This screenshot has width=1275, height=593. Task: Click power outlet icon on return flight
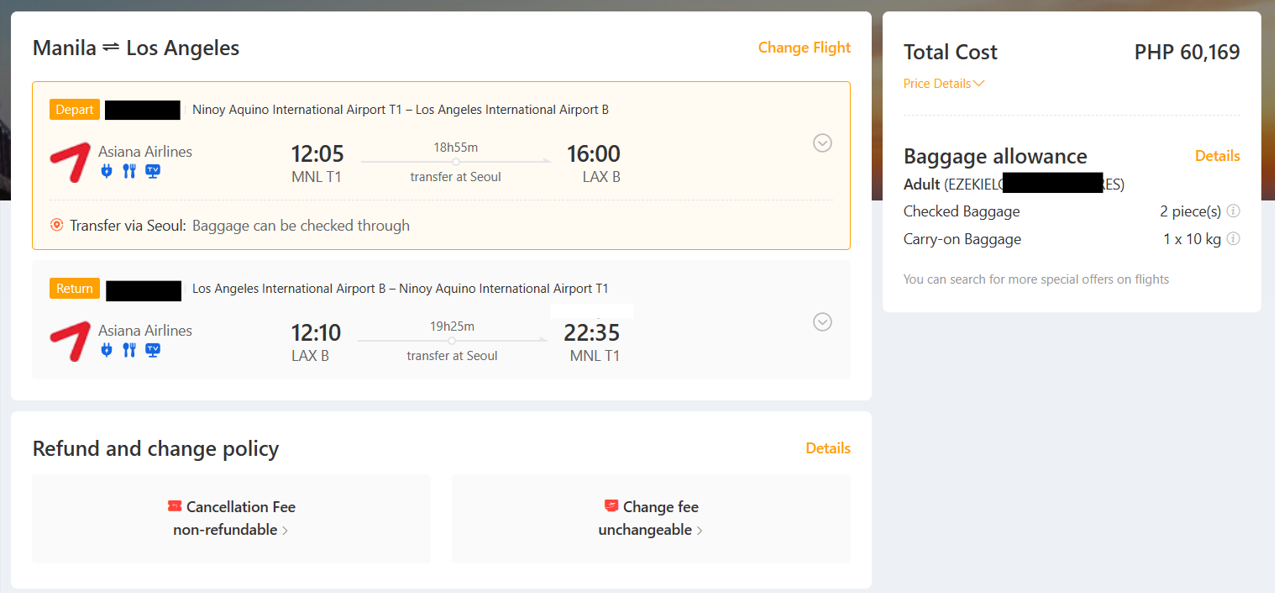point(107,350)
